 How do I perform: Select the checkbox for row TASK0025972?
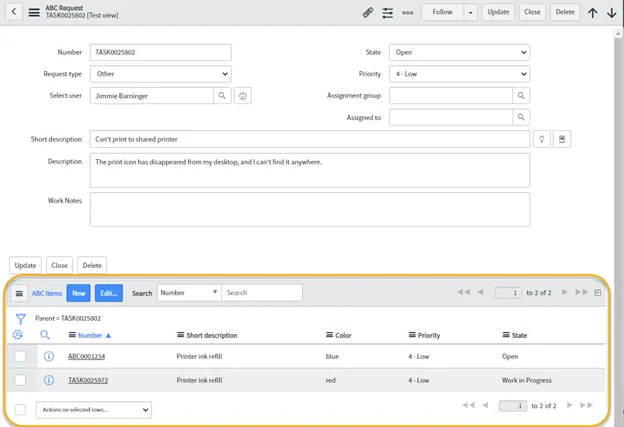20,380
